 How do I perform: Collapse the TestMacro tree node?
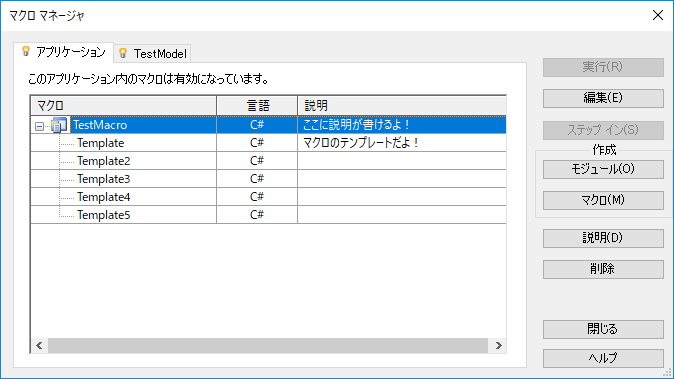click(39, 126)
